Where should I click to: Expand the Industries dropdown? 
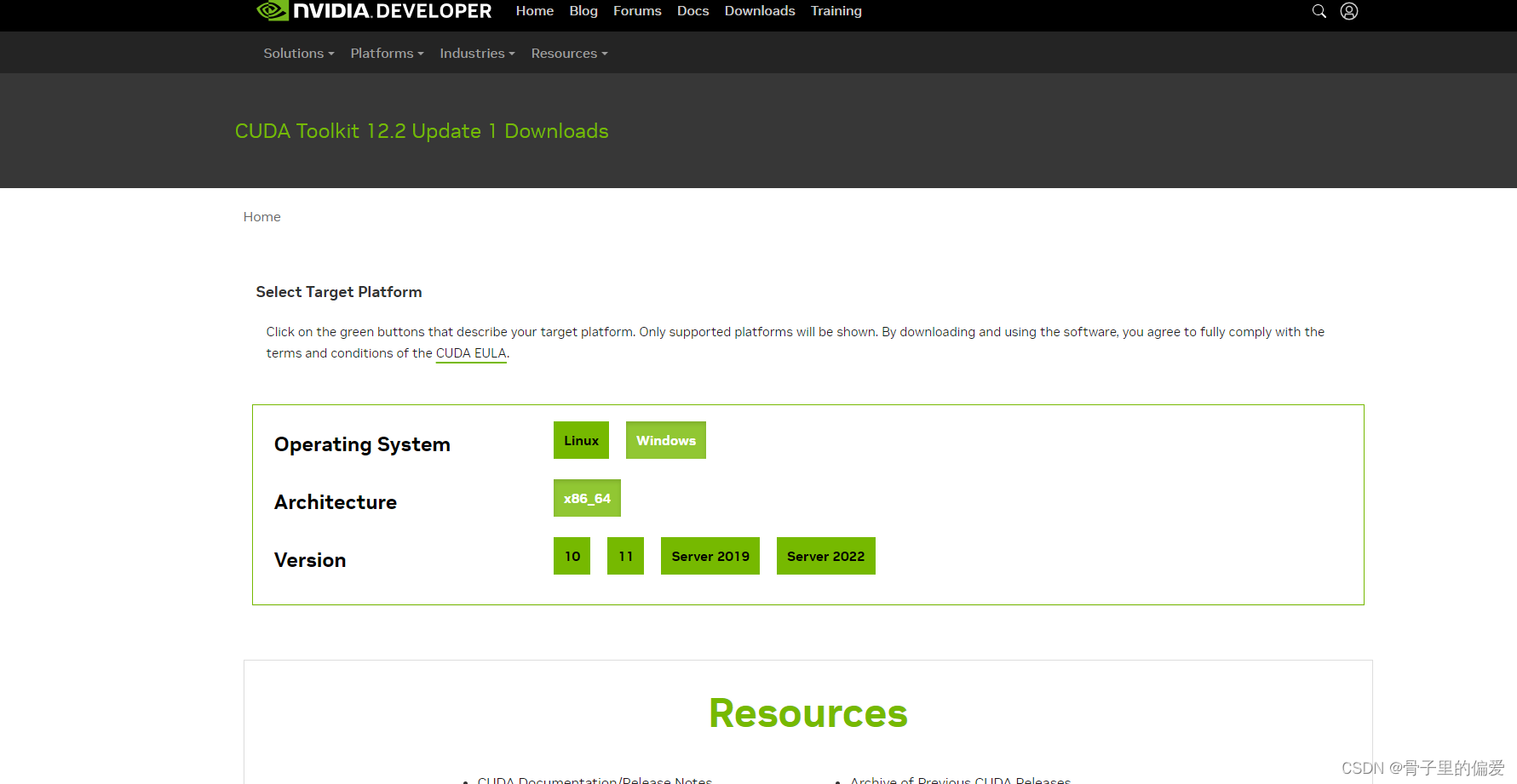coord(477,53)
